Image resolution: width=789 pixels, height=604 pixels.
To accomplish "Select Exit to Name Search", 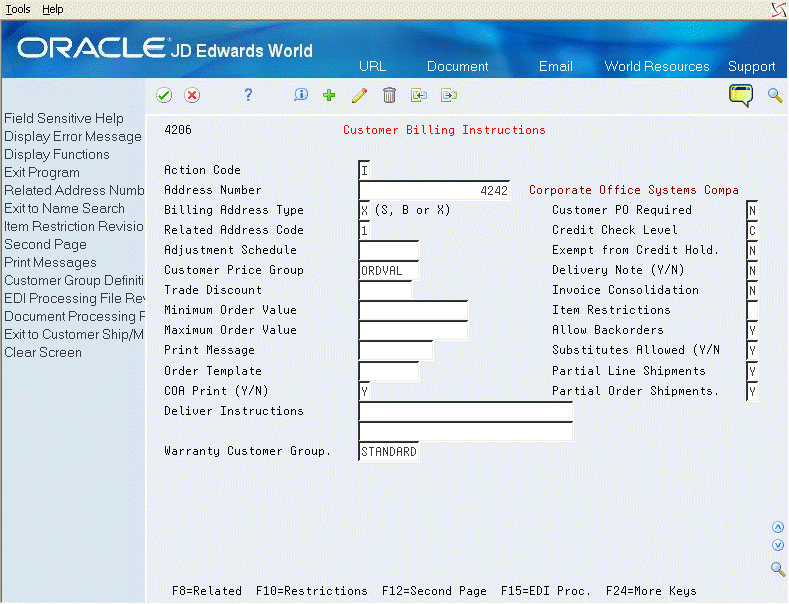I will (64, 208).
